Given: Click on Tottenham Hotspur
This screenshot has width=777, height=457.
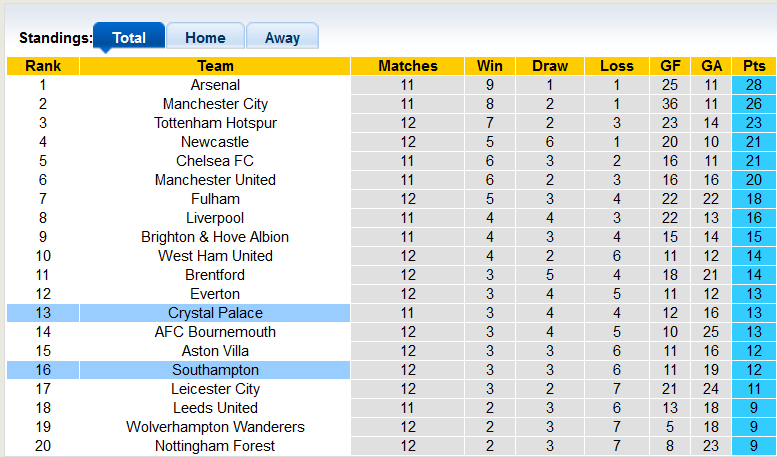Looking at the screenshot, I should click(215, 123).
